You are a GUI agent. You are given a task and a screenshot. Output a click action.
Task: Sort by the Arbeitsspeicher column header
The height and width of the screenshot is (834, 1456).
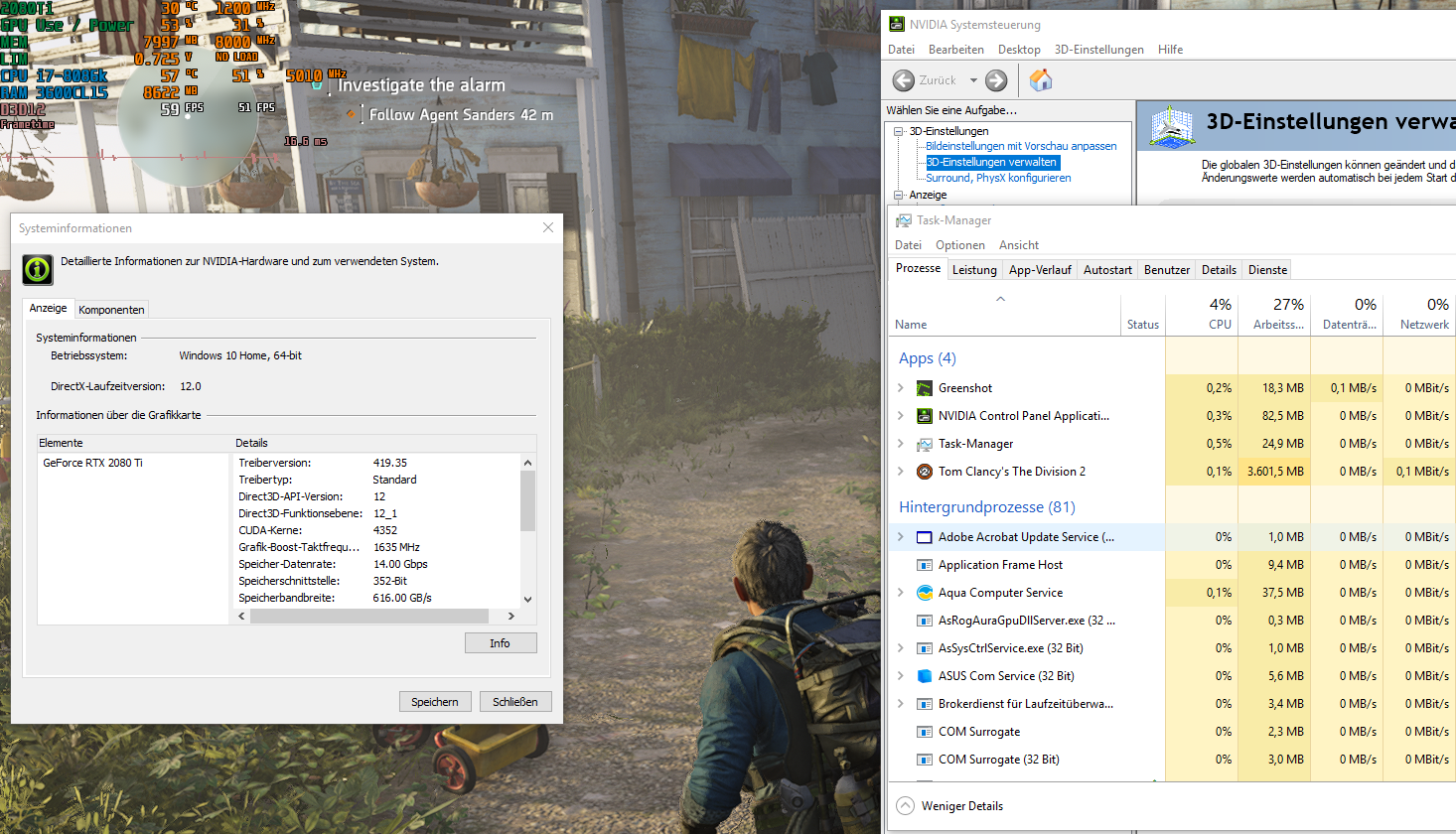[1275, 314]
